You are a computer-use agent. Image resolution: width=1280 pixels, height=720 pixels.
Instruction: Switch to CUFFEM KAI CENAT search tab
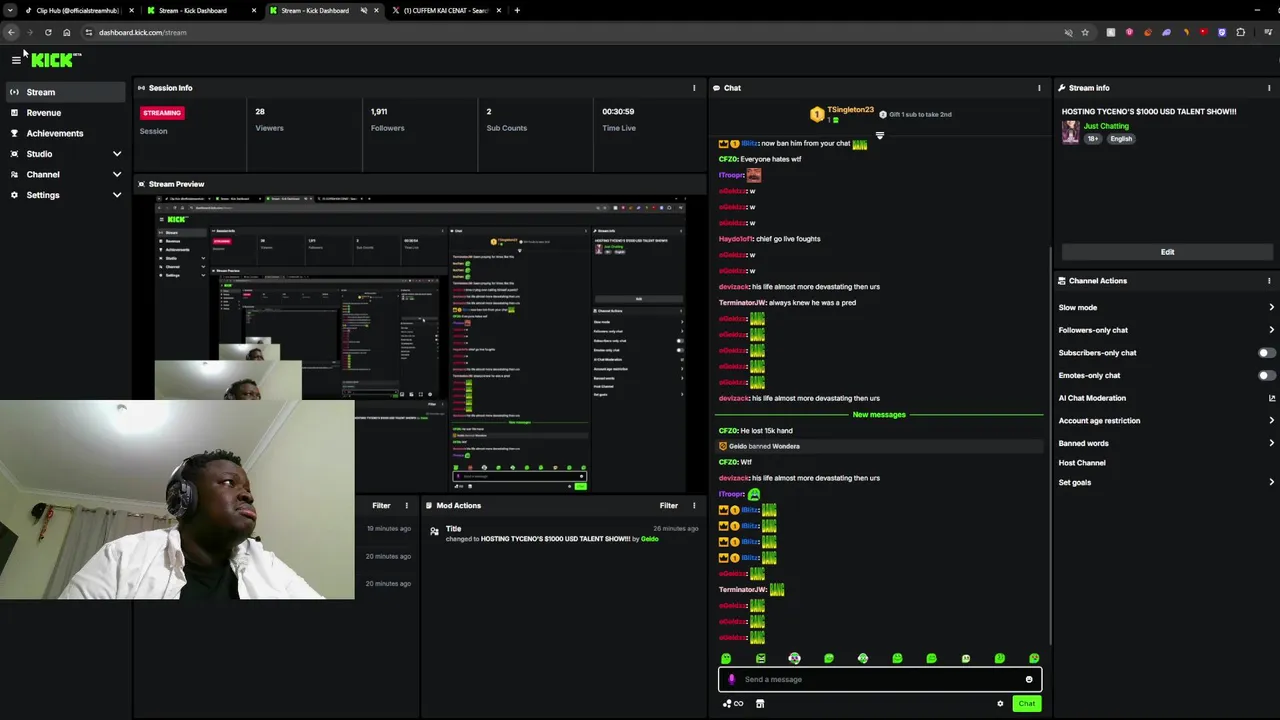pos(445,10)
